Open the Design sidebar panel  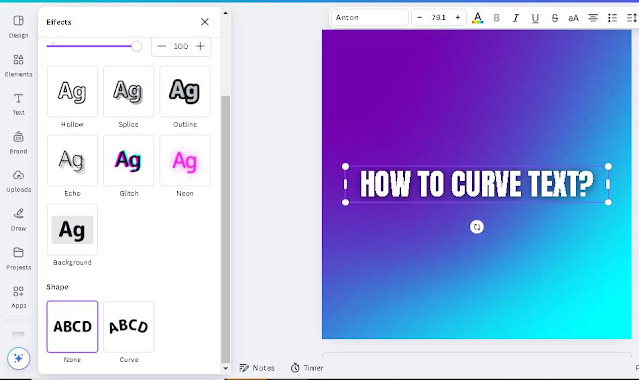[x=18, y=27]
